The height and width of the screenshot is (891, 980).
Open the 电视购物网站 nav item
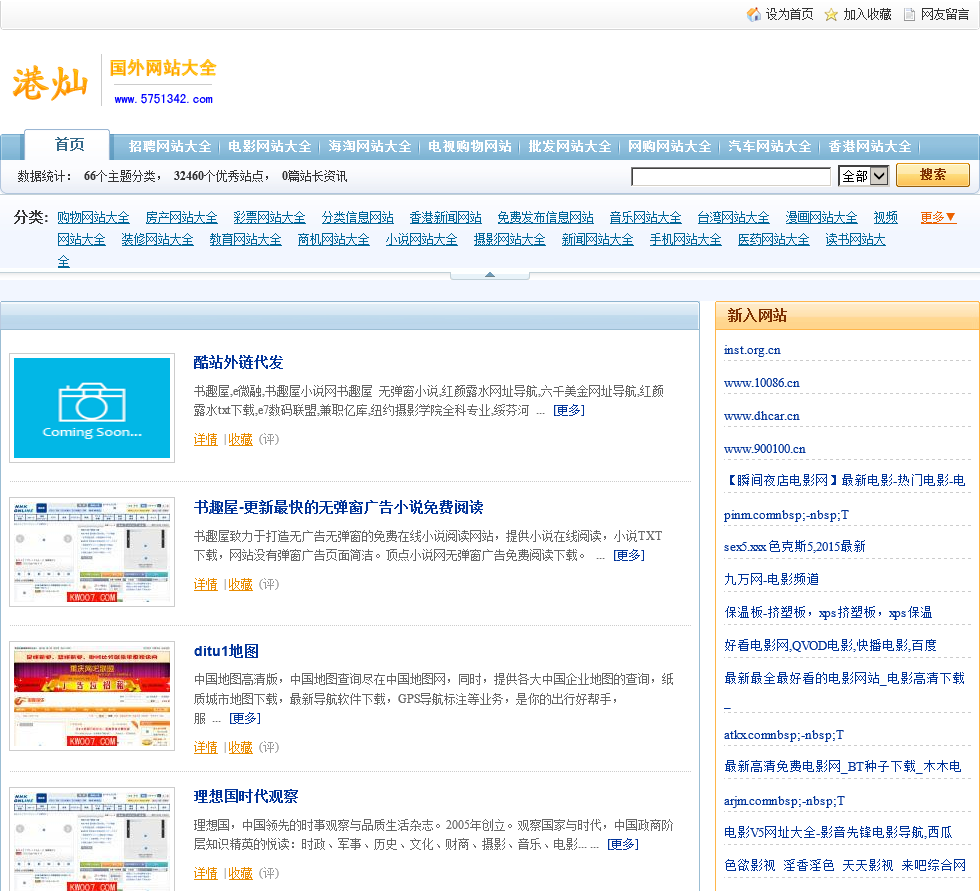470,147
